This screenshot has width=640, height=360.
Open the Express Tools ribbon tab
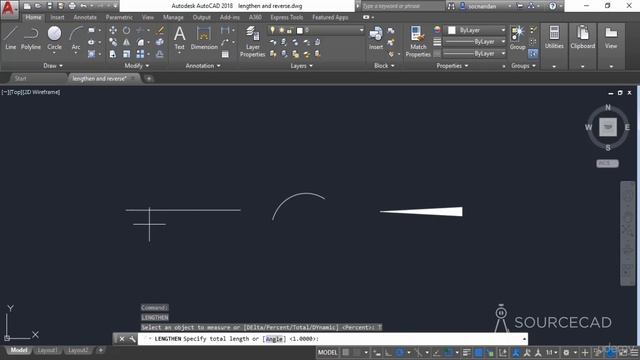click(287, 17)
